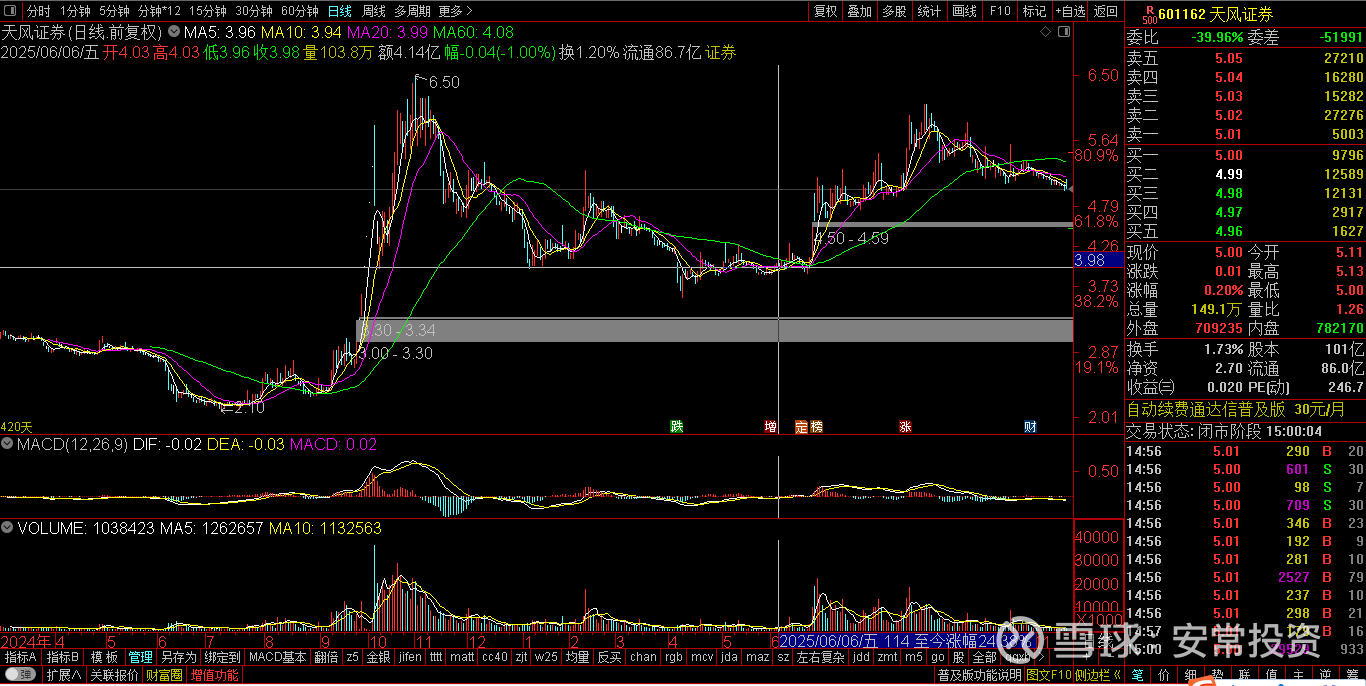Viewport: 1366px width, 686px height.
Task: Select the 15分钟 period
Action: (x=207, y=11)
